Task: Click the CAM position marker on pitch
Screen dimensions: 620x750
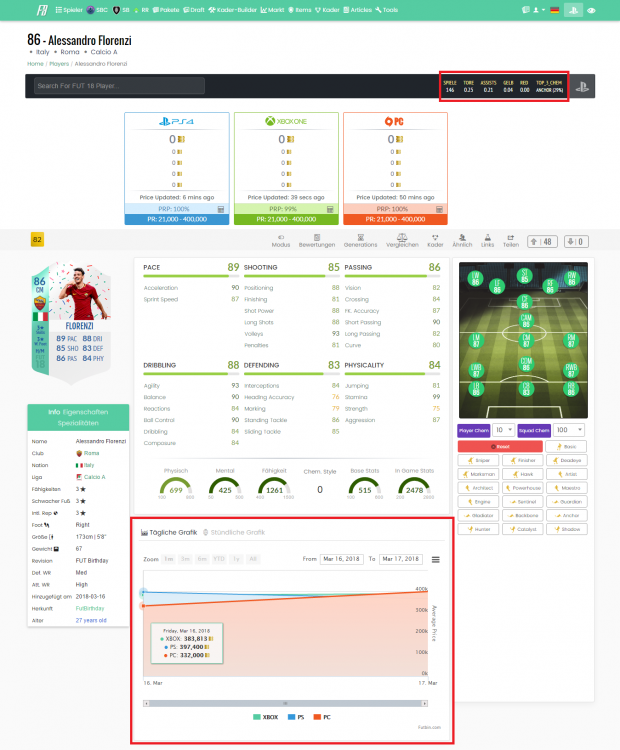Action: pos(526,320)
